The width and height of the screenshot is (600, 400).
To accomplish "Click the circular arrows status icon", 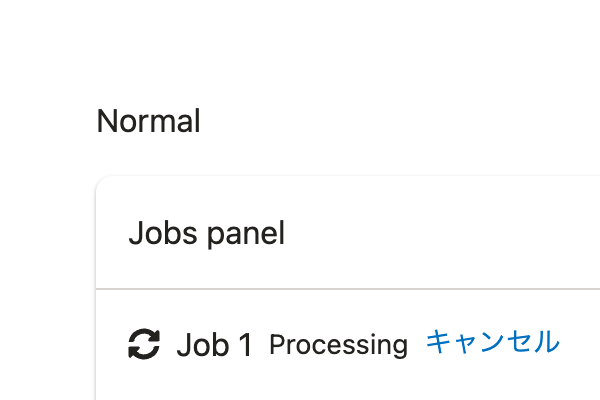I will (144, 344).
